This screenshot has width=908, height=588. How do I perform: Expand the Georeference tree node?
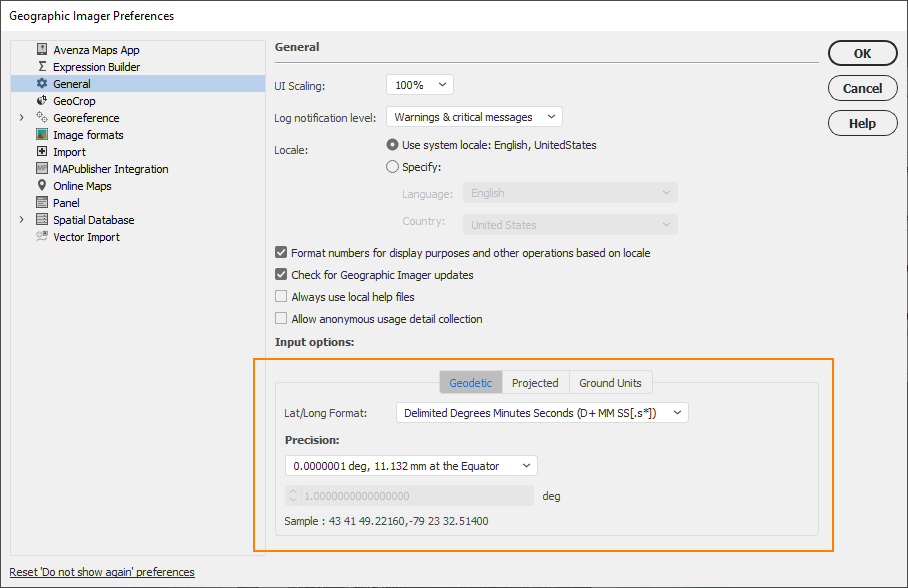click(21, 118)
